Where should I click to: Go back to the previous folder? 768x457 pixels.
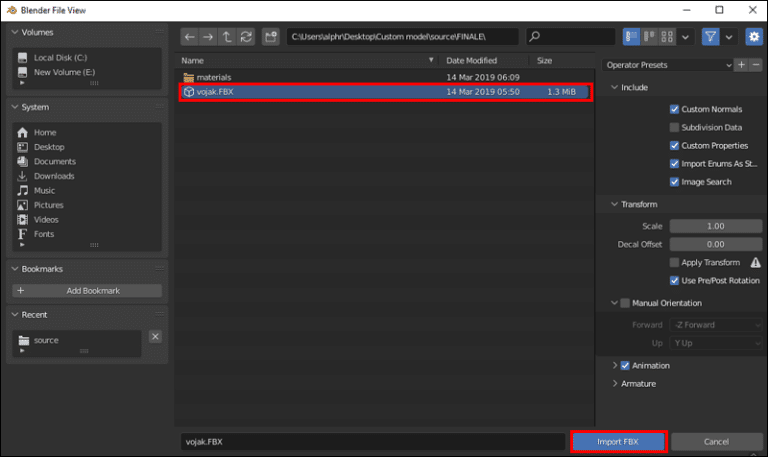[x=190, y=37]
